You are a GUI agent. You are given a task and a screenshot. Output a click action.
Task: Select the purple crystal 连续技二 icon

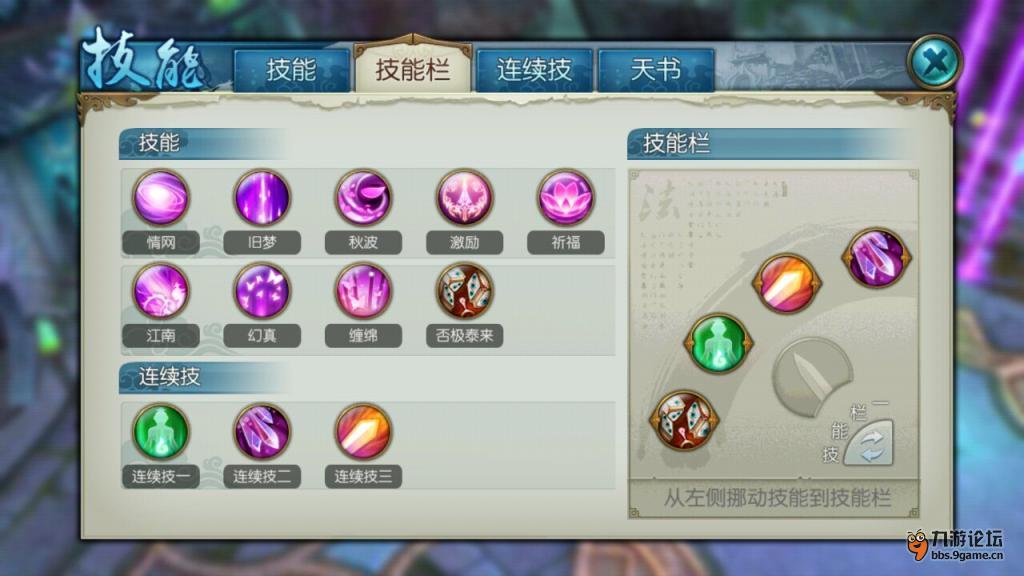(x=262, y=432)
